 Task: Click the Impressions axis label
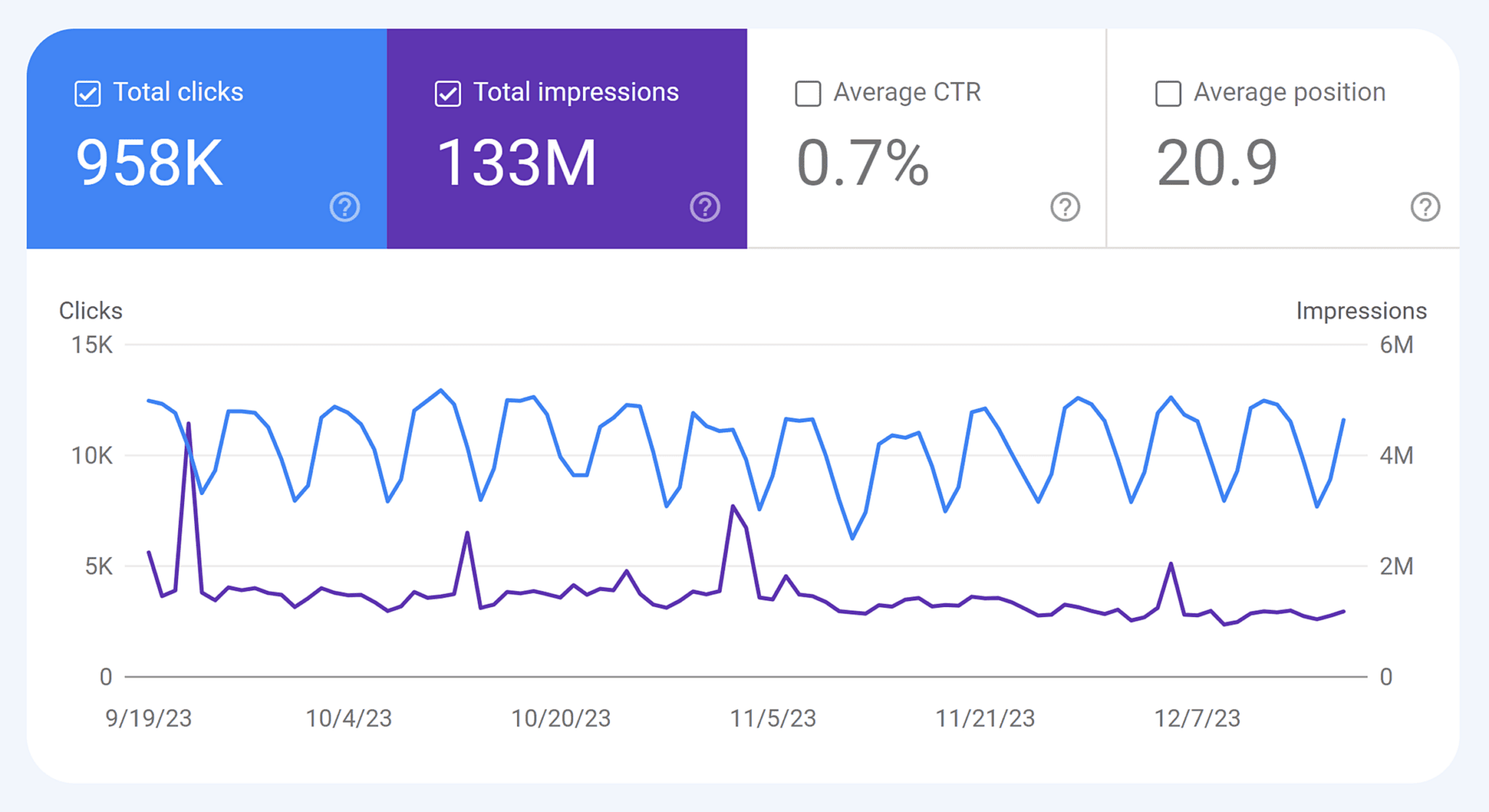point(1361,310)
